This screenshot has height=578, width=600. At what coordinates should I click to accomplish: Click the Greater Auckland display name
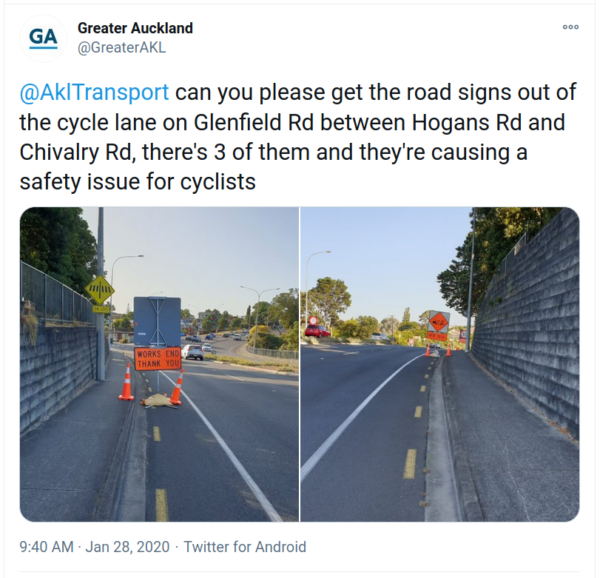135,28
